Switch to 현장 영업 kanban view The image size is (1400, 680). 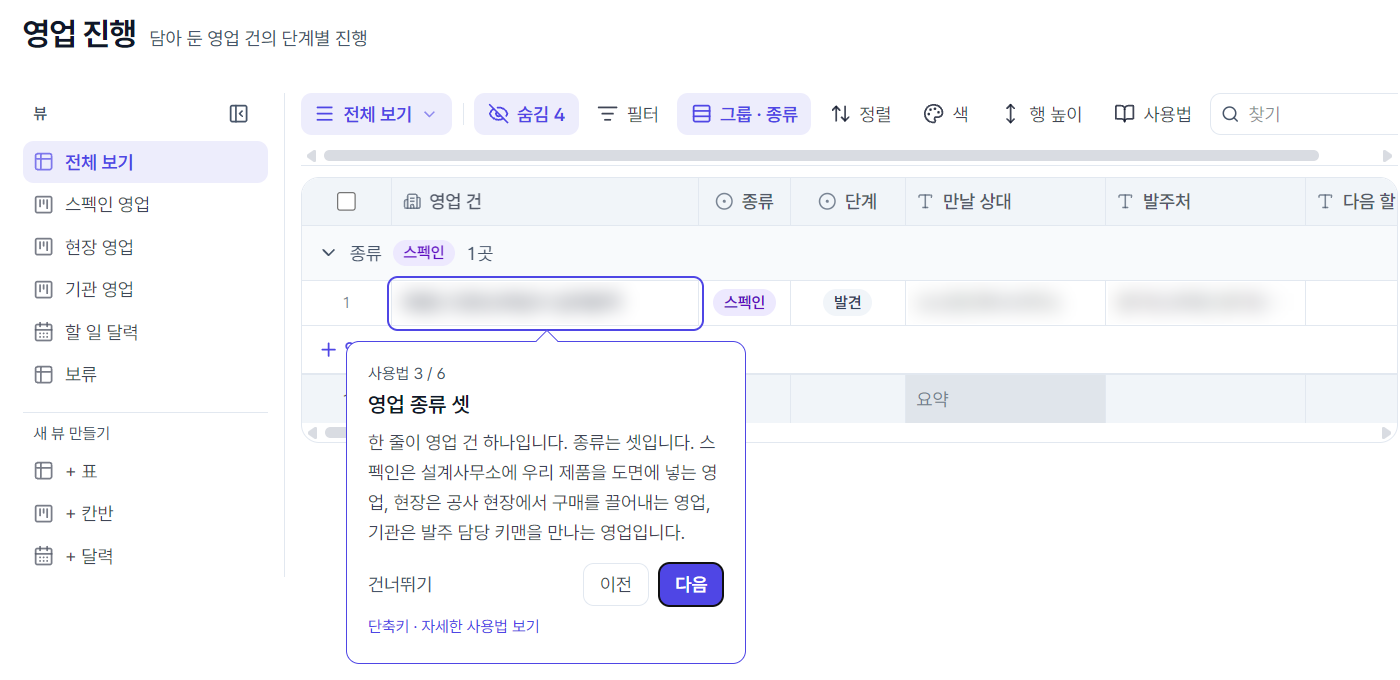coord(145,247)
